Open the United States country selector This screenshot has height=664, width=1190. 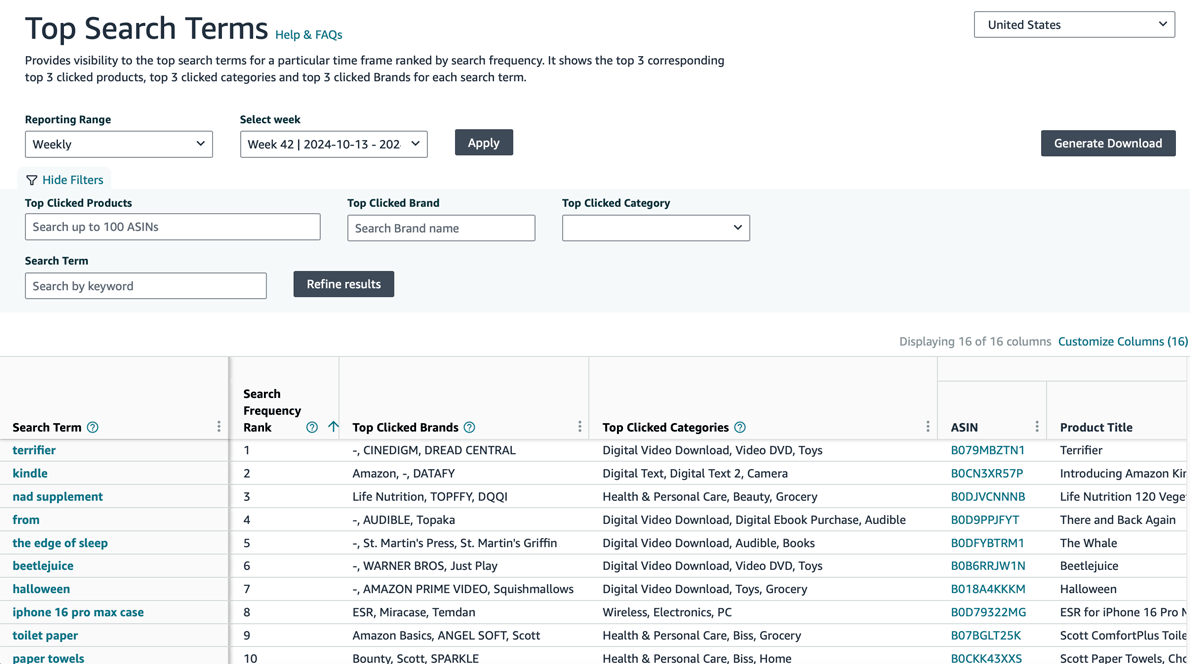tap(1074, 24)
